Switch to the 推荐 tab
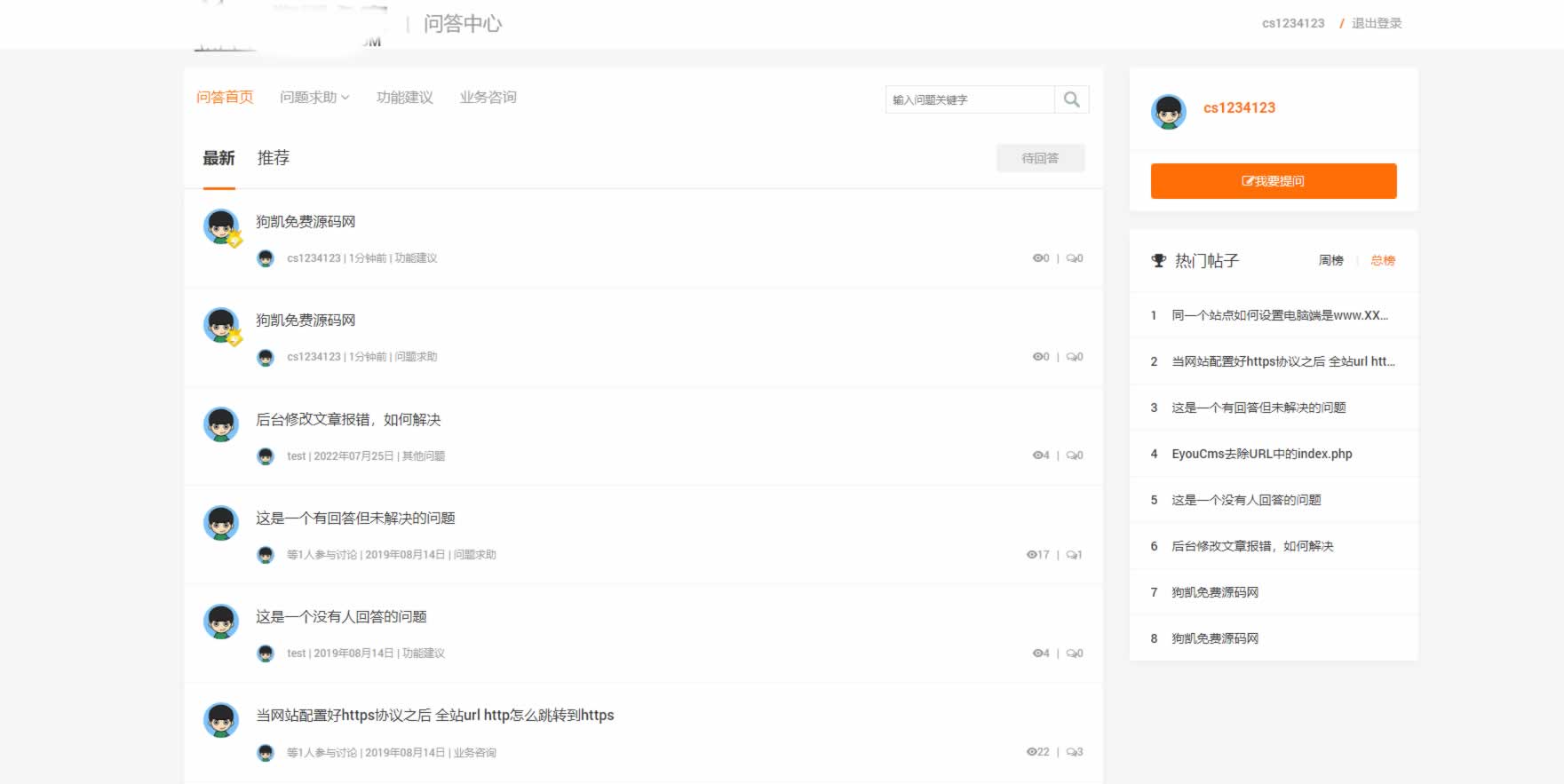The height and width of the screenshot is (784, 1564). click(273, 158)
